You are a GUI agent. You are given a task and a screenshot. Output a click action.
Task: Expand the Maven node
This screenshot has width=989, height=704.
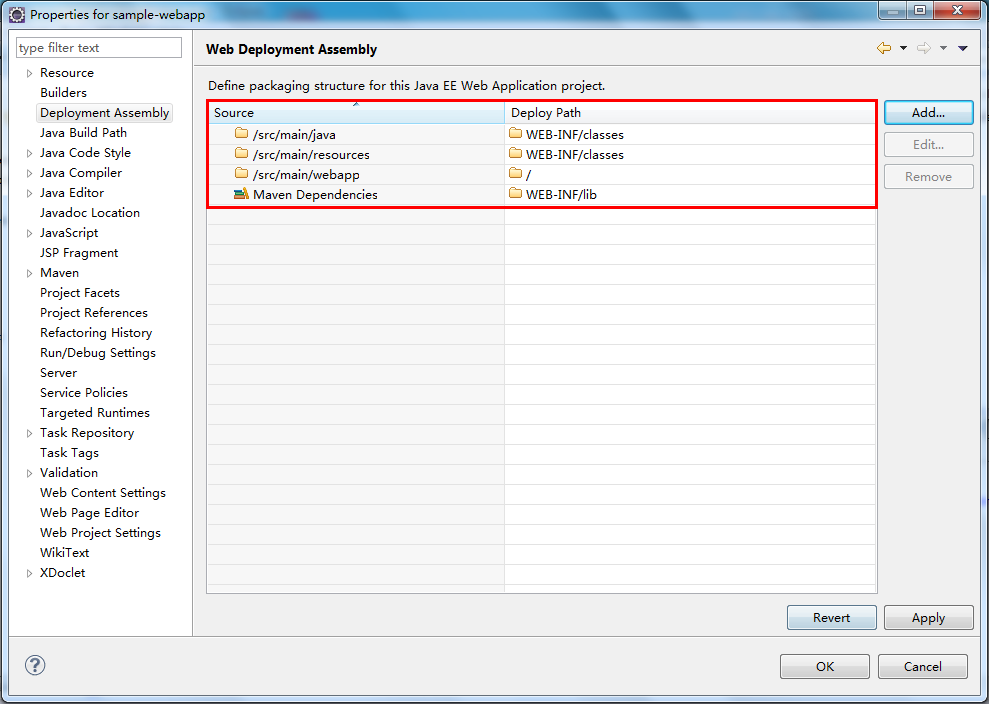(29, 273)
